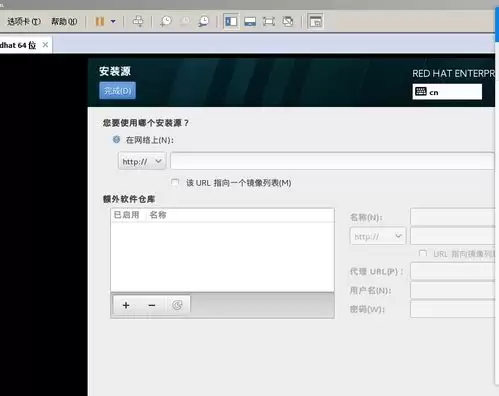Close the Redhat 64 位 tab
This screenshot has height=396, width=499.
click(x=45, y=45)
